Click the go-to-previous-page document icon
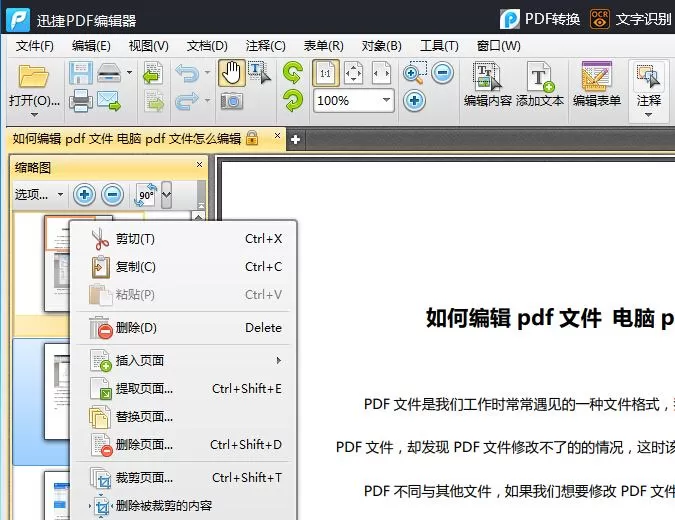 point(153,73)
